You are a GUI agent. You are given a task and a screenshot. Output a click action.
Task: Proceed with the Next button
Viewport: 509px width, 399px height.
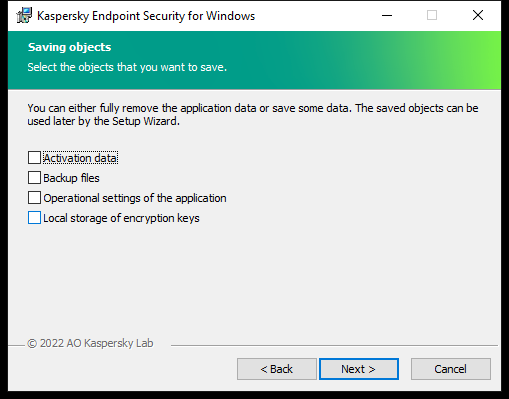(x=359, y=369)
